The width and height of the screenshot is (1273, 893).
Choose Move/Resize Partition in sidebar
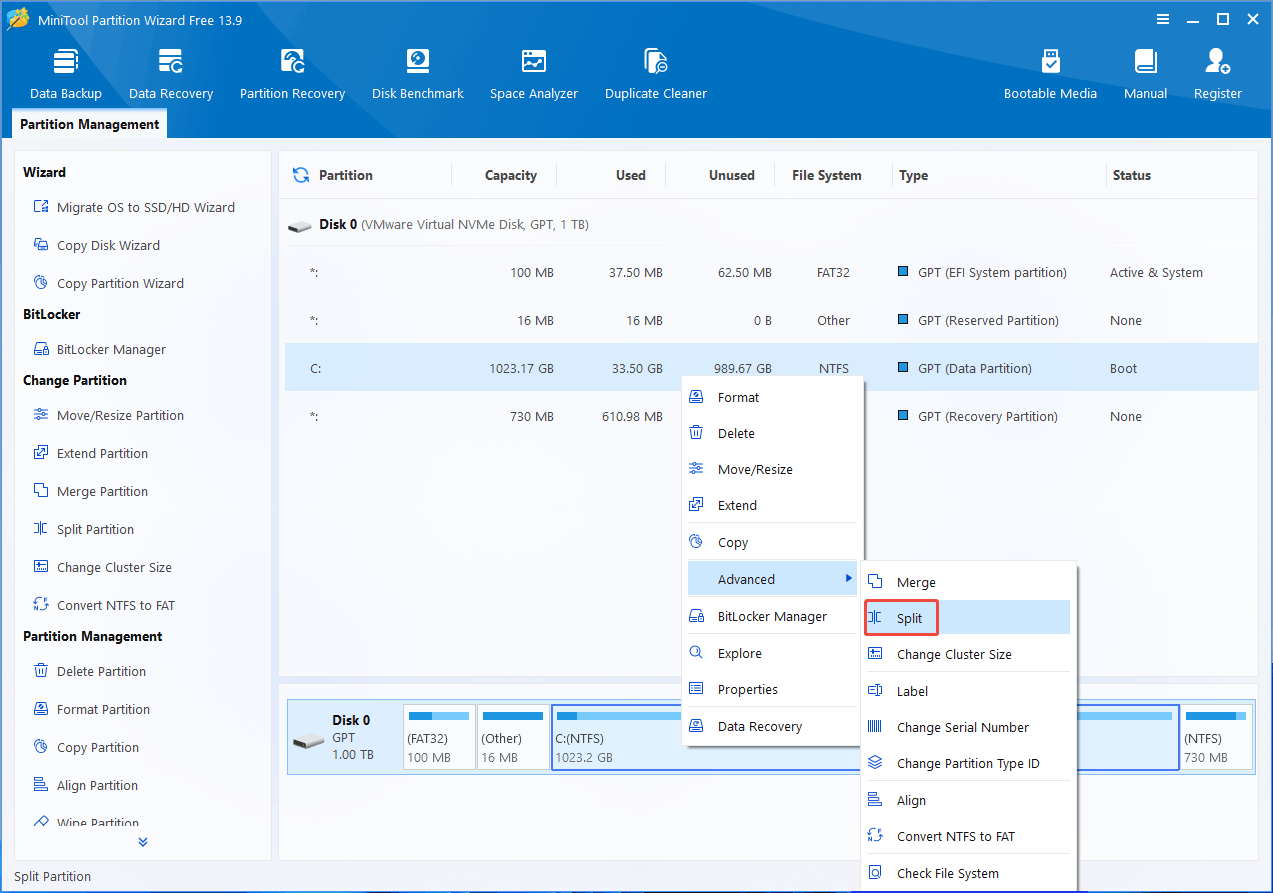point(108,415)
